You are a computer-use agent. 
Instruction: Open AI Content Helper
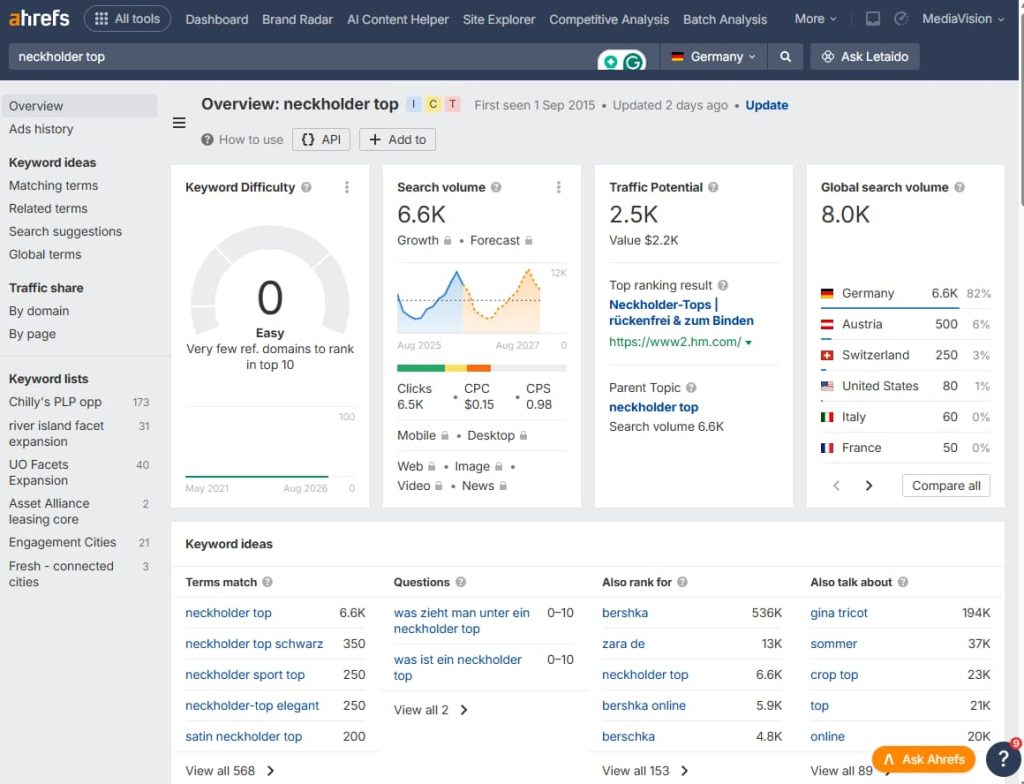point(398,20)
